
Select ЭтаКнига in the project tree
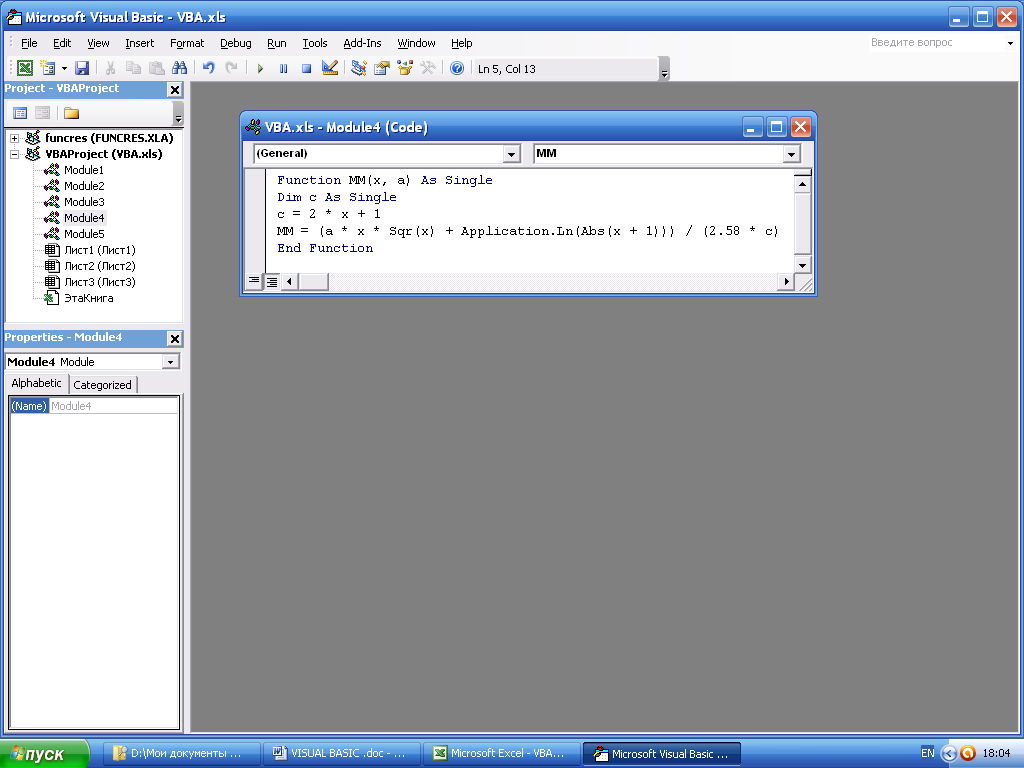(88, 298)
